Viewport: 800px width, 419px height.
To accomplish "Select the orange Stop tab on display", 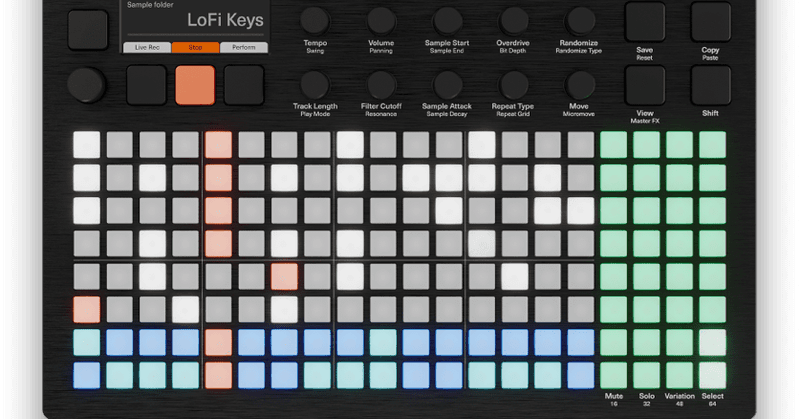I will click(x=195, y=47).
